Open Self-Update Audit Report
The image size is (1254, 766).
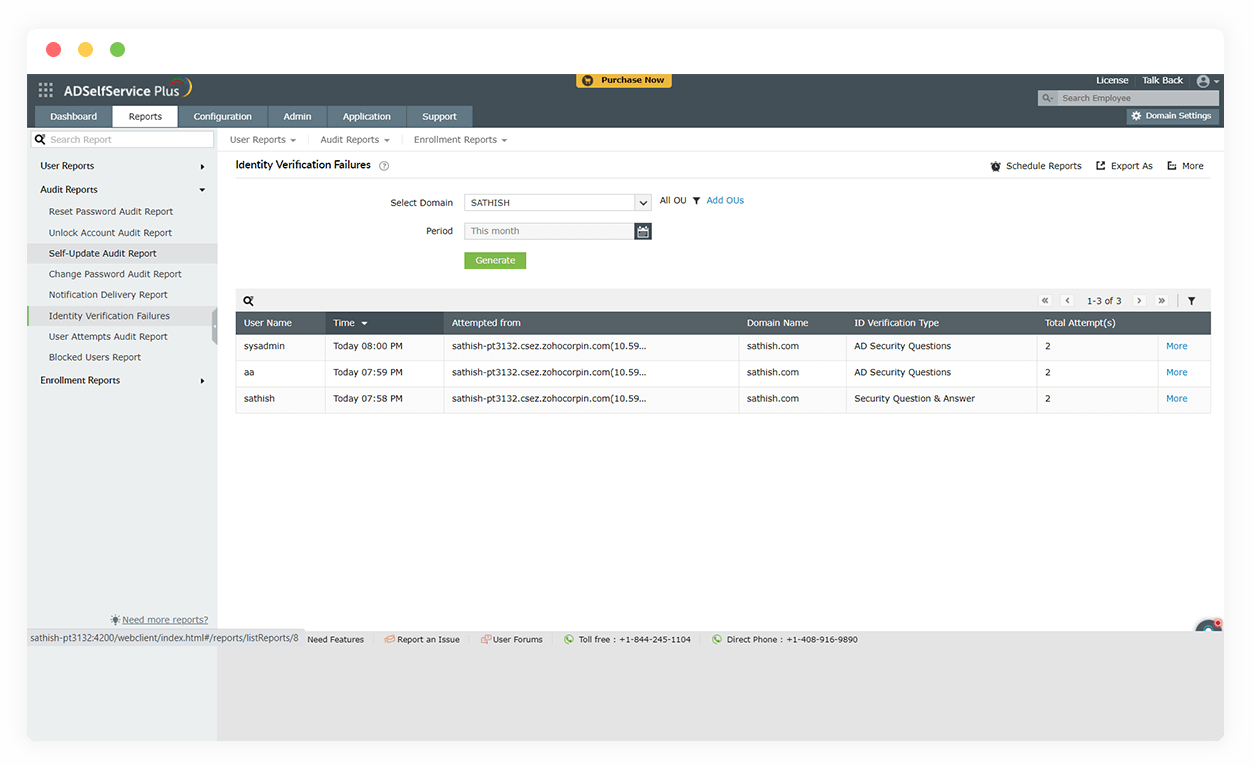[x=103, y=254]
